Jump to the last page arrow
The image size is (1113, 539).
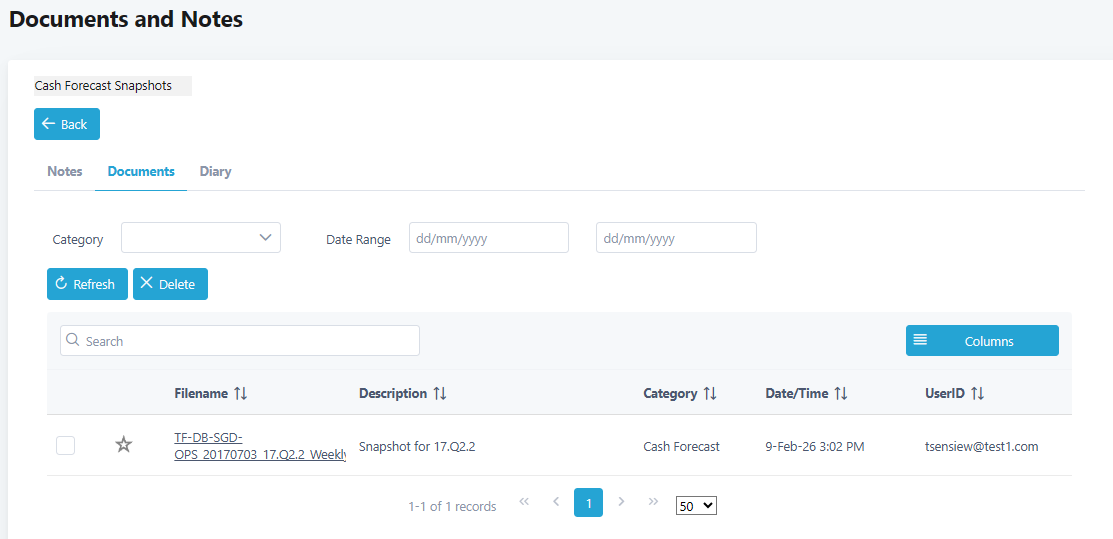click(653, 502)
